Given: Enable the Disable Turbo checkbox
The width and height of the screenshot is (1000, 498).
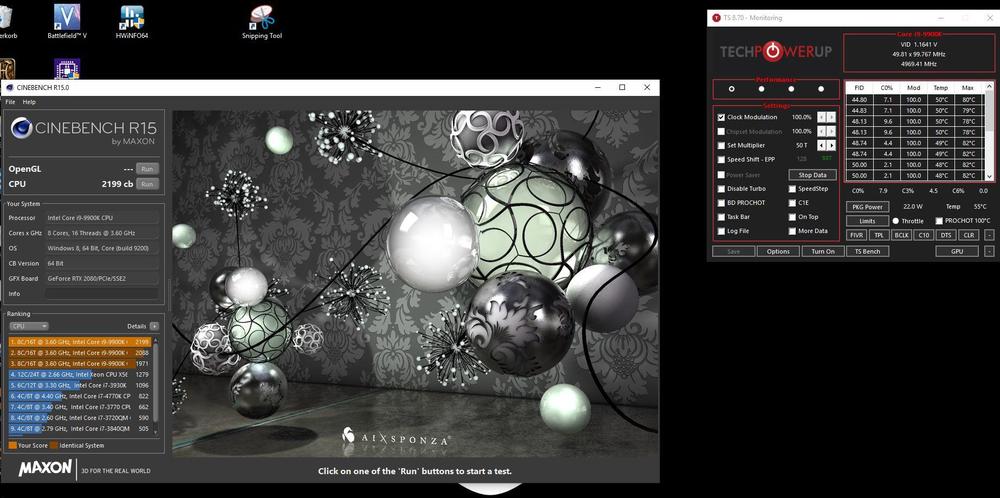Looking at the screenshot, I should (x=721, y=188).
